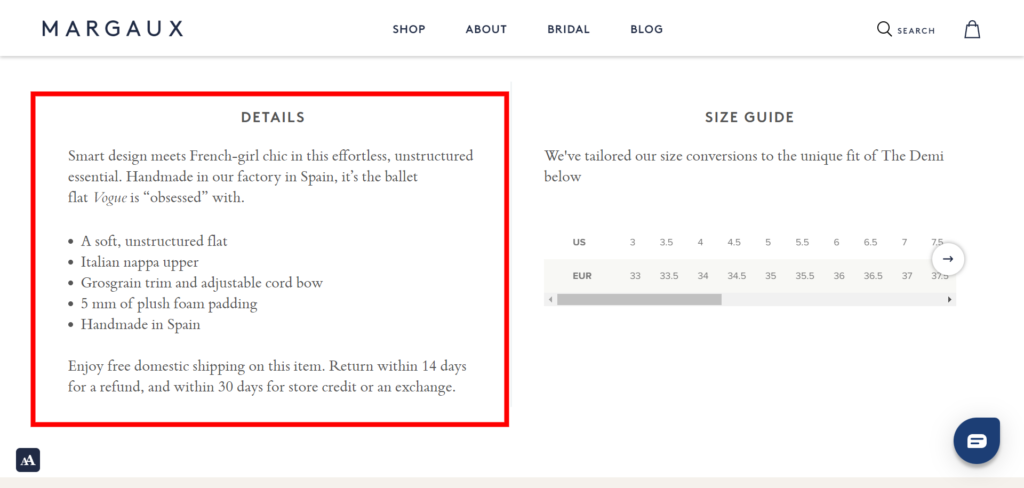The image size is (1024, 488).
Task: Click 'Grosgrain trim and adjustable cord bow' bullet
Action: 202,283
